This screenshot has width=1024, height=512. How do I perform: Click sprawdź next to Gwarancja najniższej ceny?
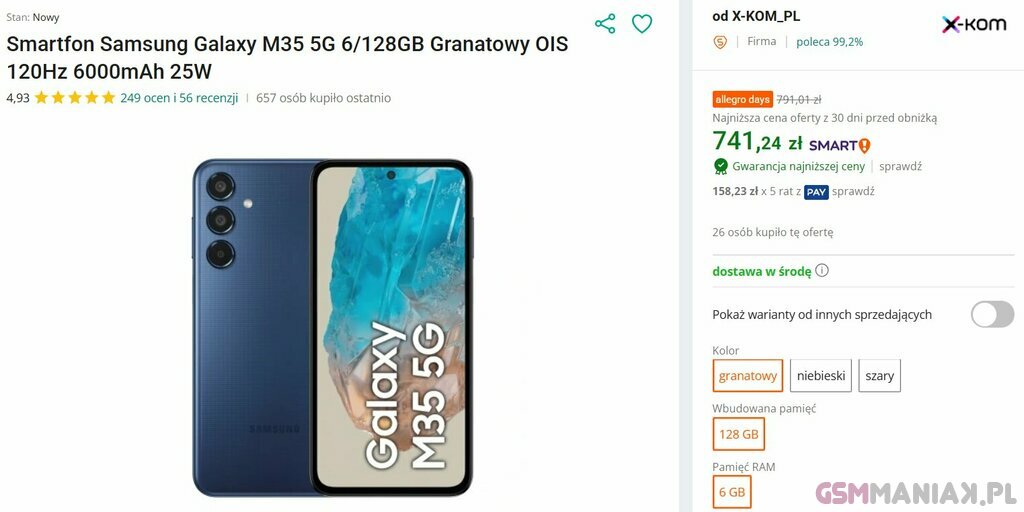(900, 167)
